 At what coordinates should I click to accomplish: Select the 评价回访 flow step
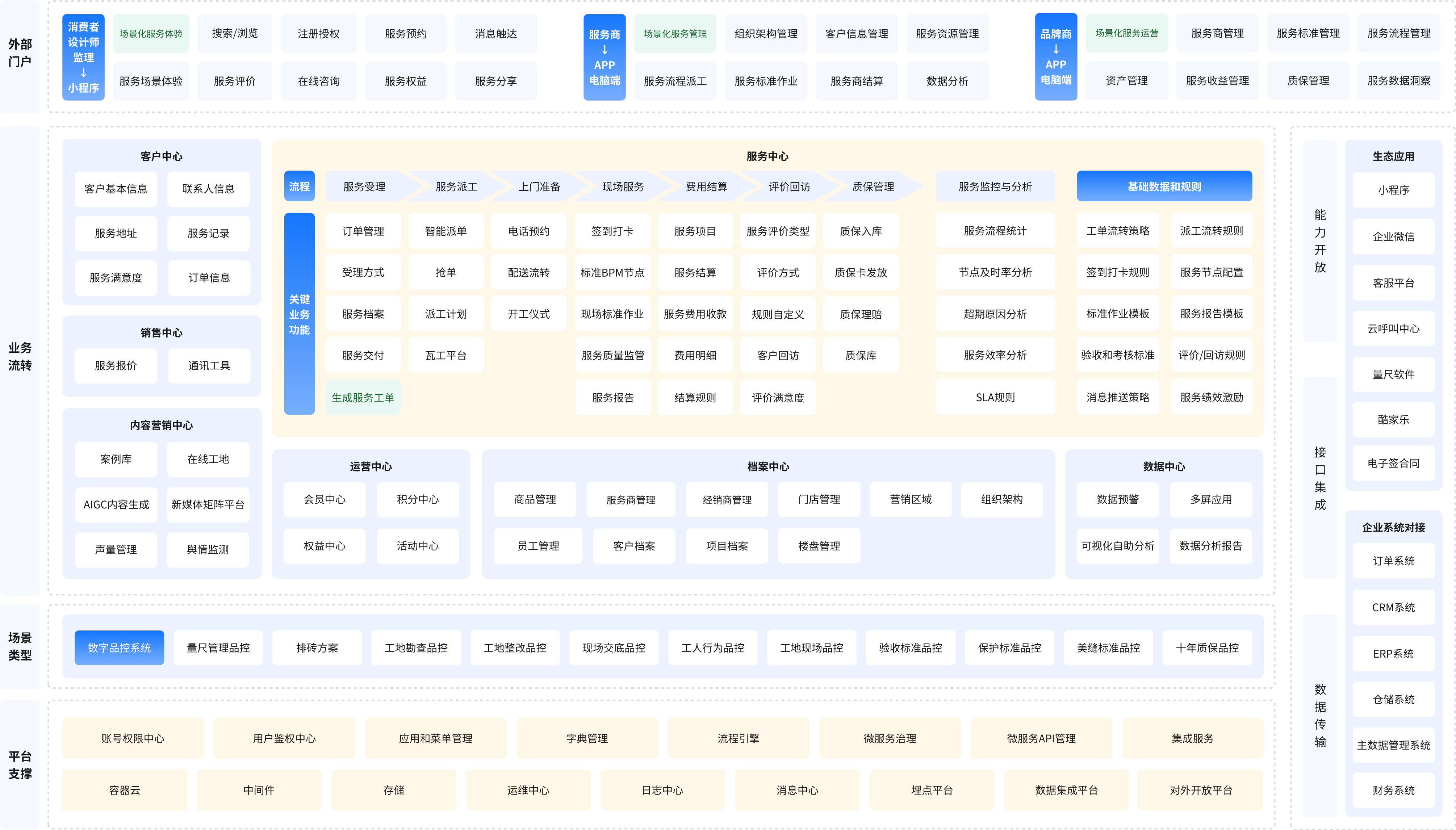[x=790, y=186]
